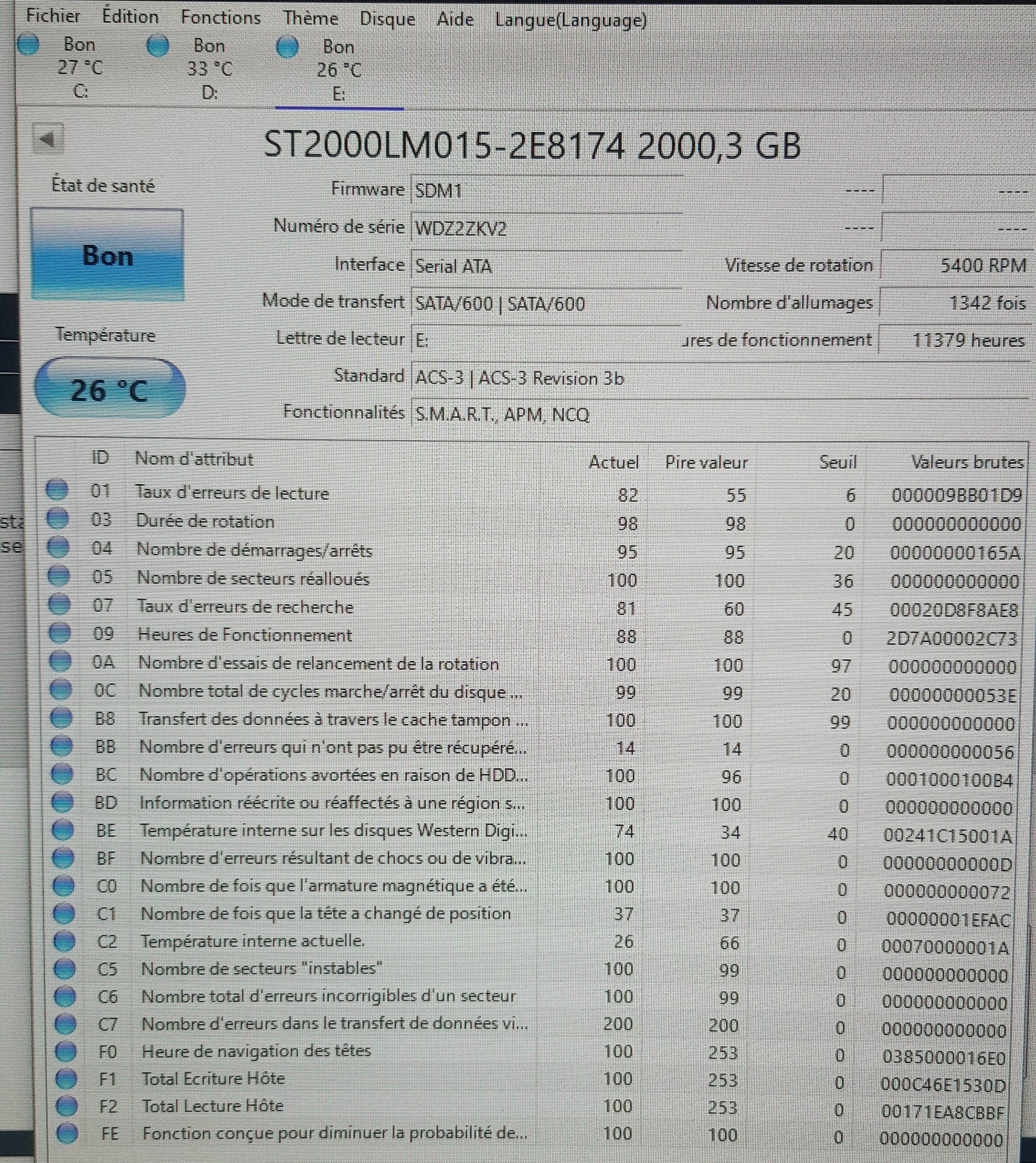Click status icon of attribute 05 reallocated sectors

tap(59, 576)
